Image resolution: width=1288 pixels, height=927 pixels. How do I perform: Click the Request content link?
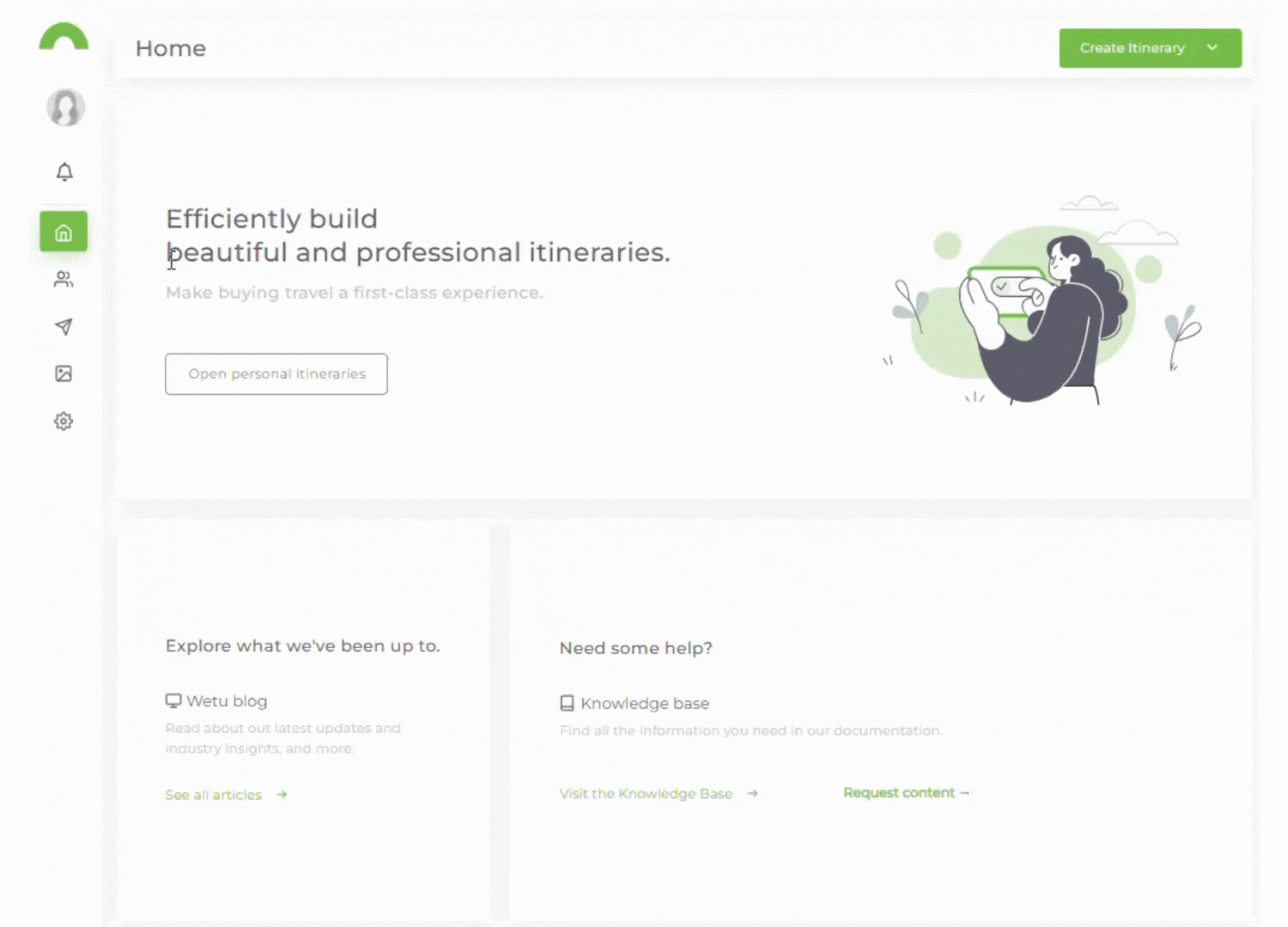click(906, 793)
